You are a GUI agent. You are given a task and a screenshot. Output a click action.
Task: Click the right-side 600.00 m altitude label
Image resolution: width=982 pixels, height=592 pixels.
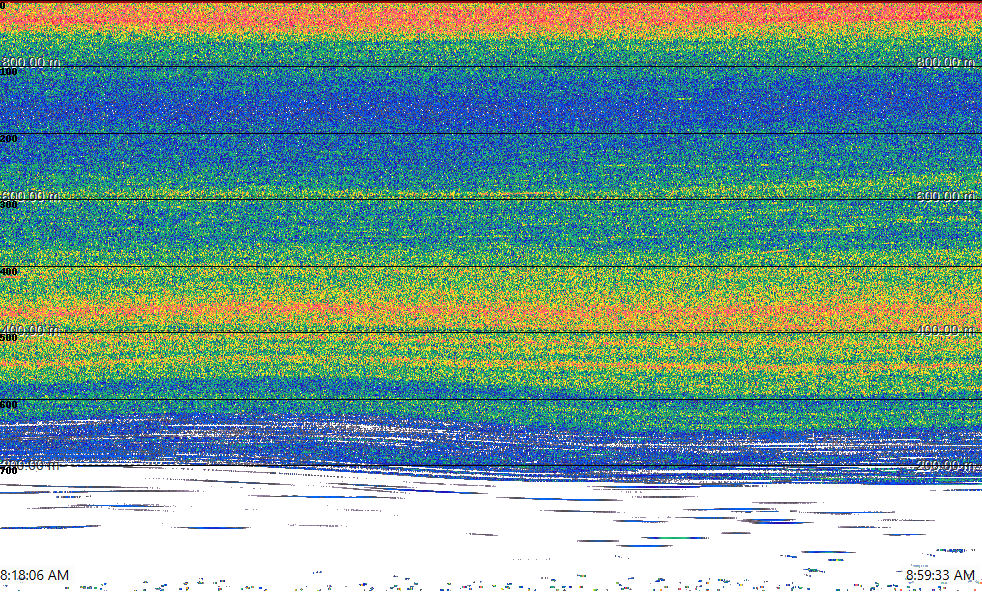946,196
